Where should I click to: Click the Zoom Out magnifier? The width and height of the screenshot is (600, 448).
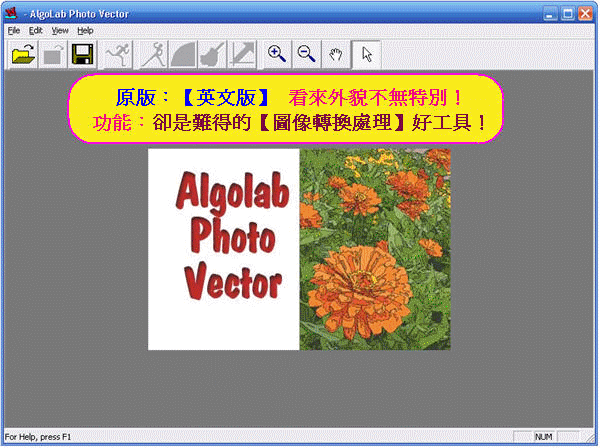click(x=307, y=54)
